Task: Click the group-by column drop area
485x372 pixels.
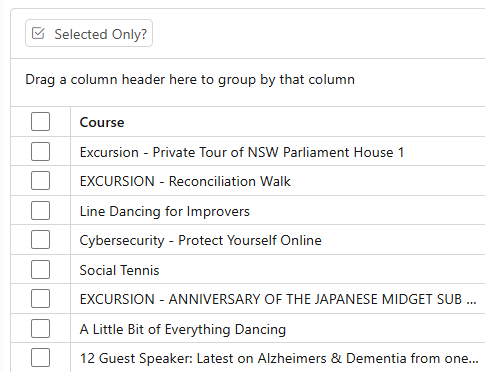Action: (x=248, y=83)
